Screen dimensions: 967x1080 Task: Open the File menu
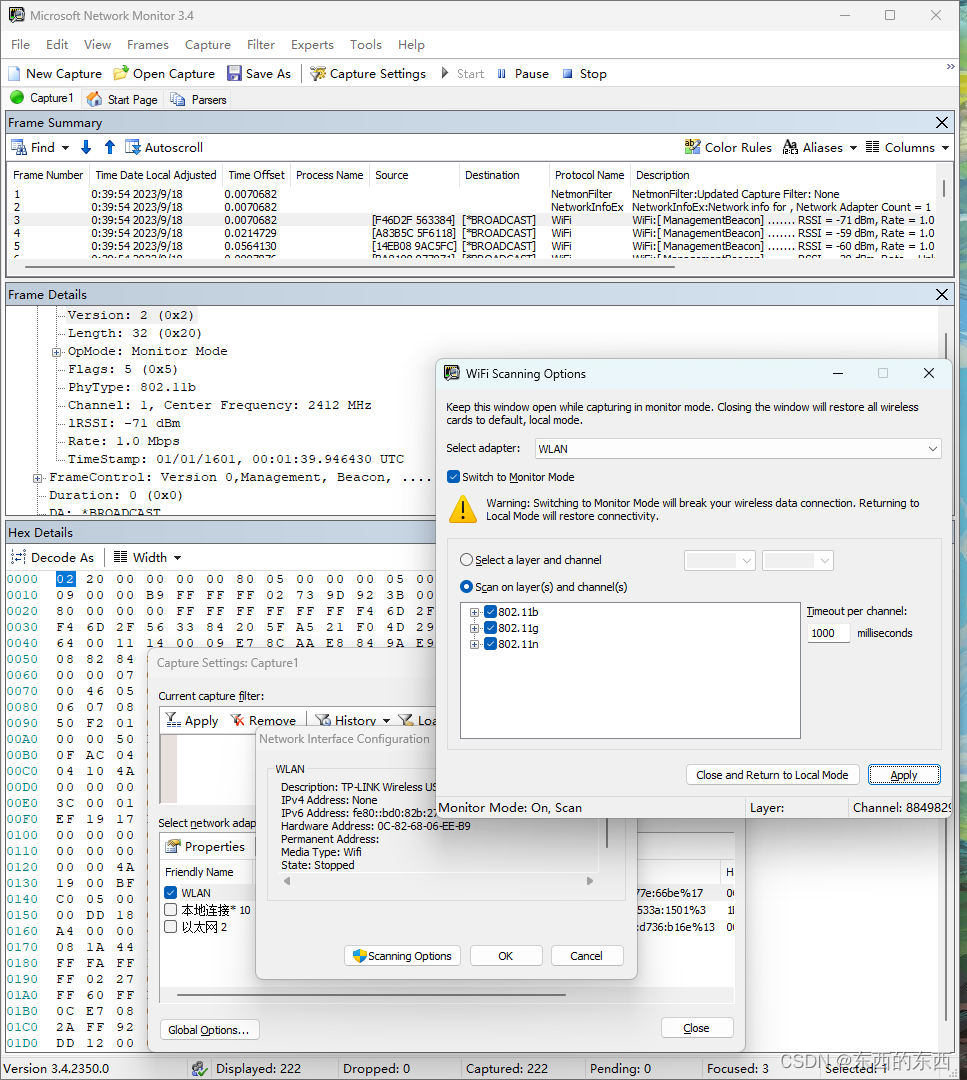(x=20, y=45)
